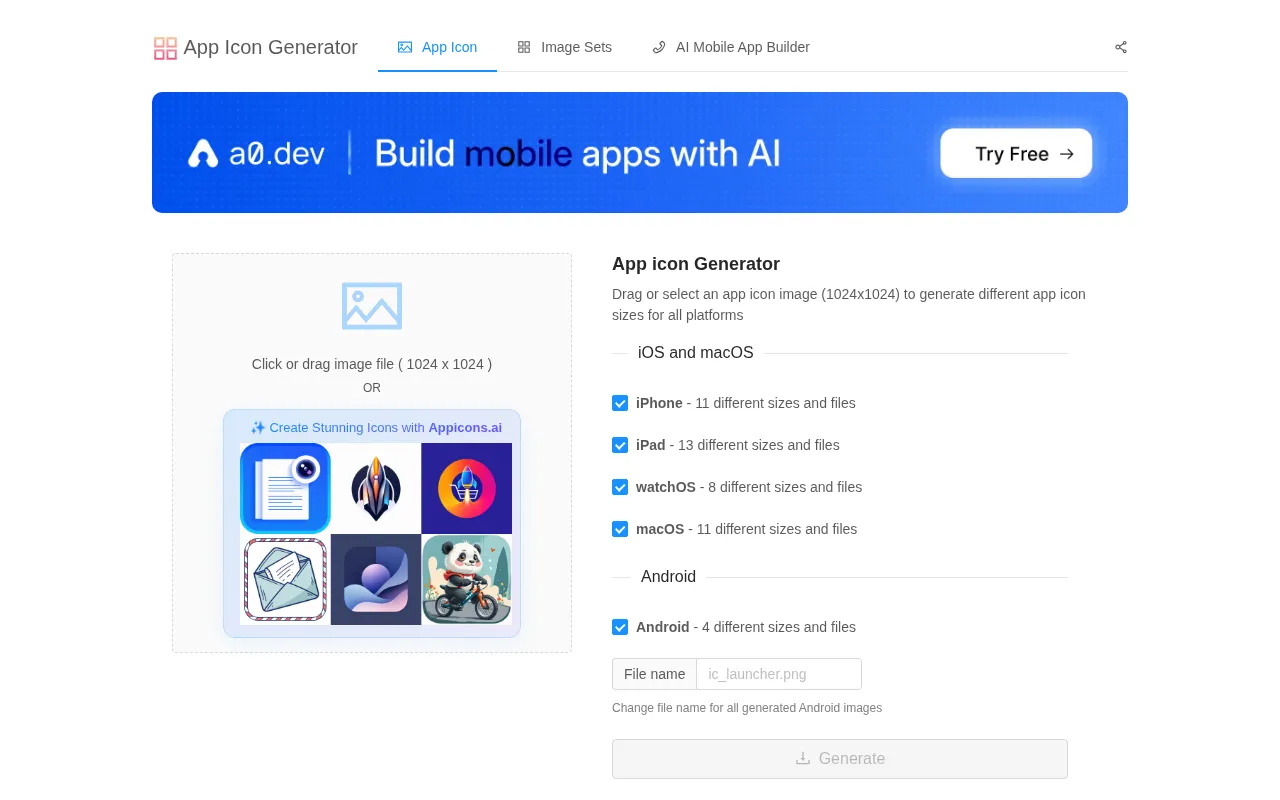Click the 'Build mobile apps with AI' banner text

click(x=577, y=153)
